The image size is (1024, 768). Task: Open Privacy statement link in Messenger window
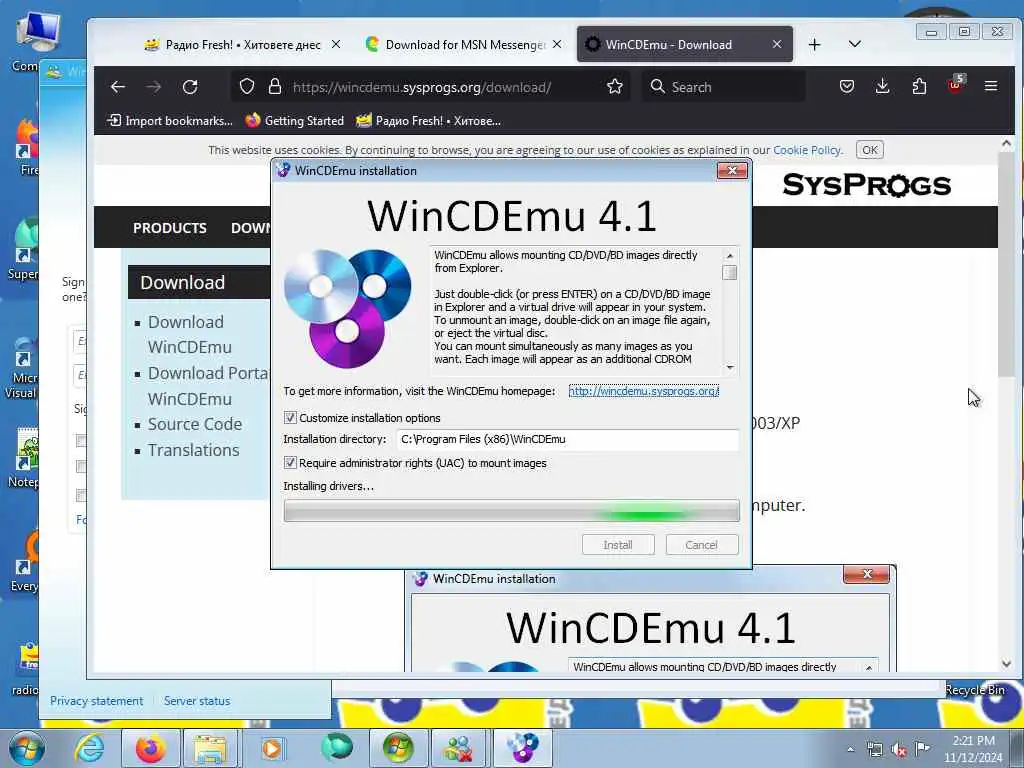pyautogui.click(x=97, y=701)
